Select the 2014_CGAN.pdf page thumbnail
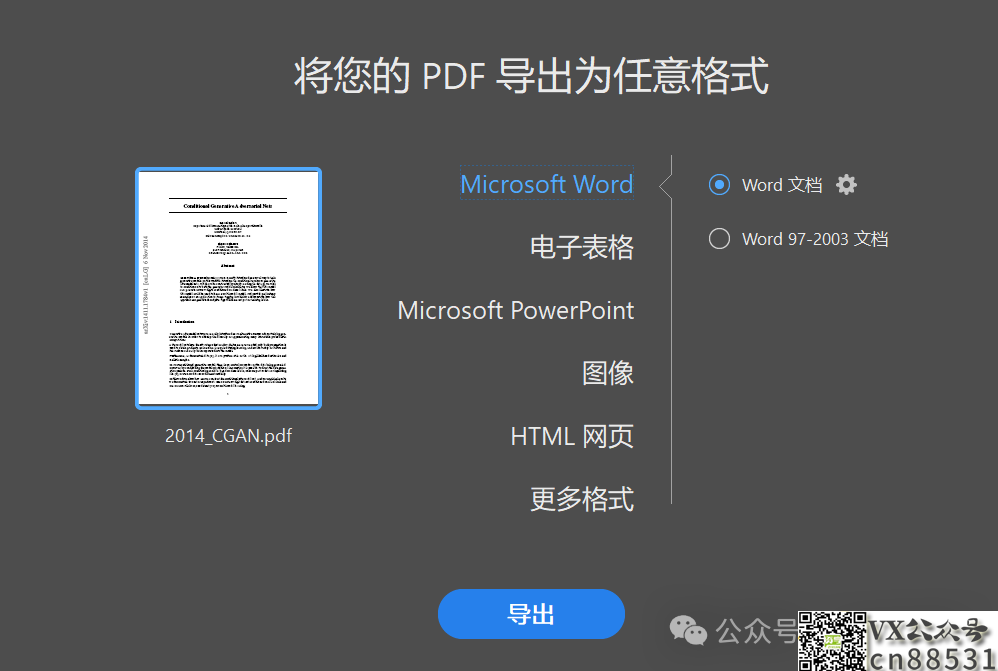Viewport: 998px width, 671px height. tap(228, 288)
